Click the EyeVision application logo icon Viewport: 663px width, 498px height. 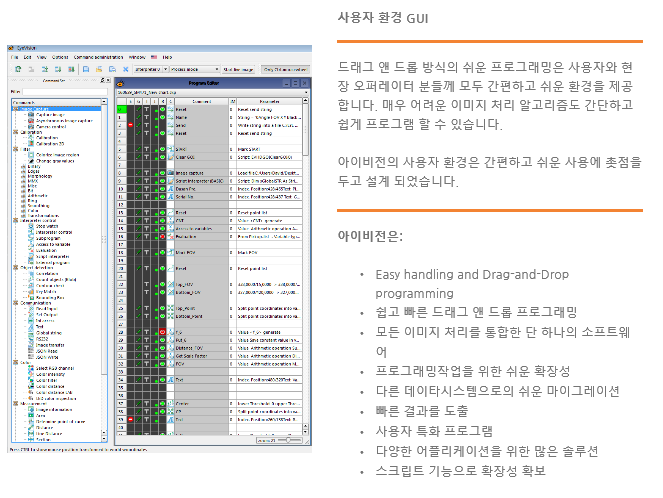(x=12, y=48)
